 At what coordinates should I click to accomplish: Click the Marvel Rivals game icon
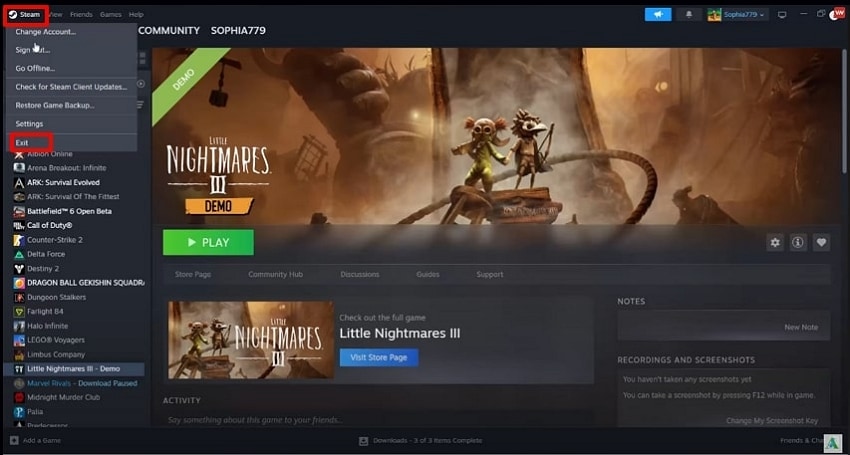point(19,383)
